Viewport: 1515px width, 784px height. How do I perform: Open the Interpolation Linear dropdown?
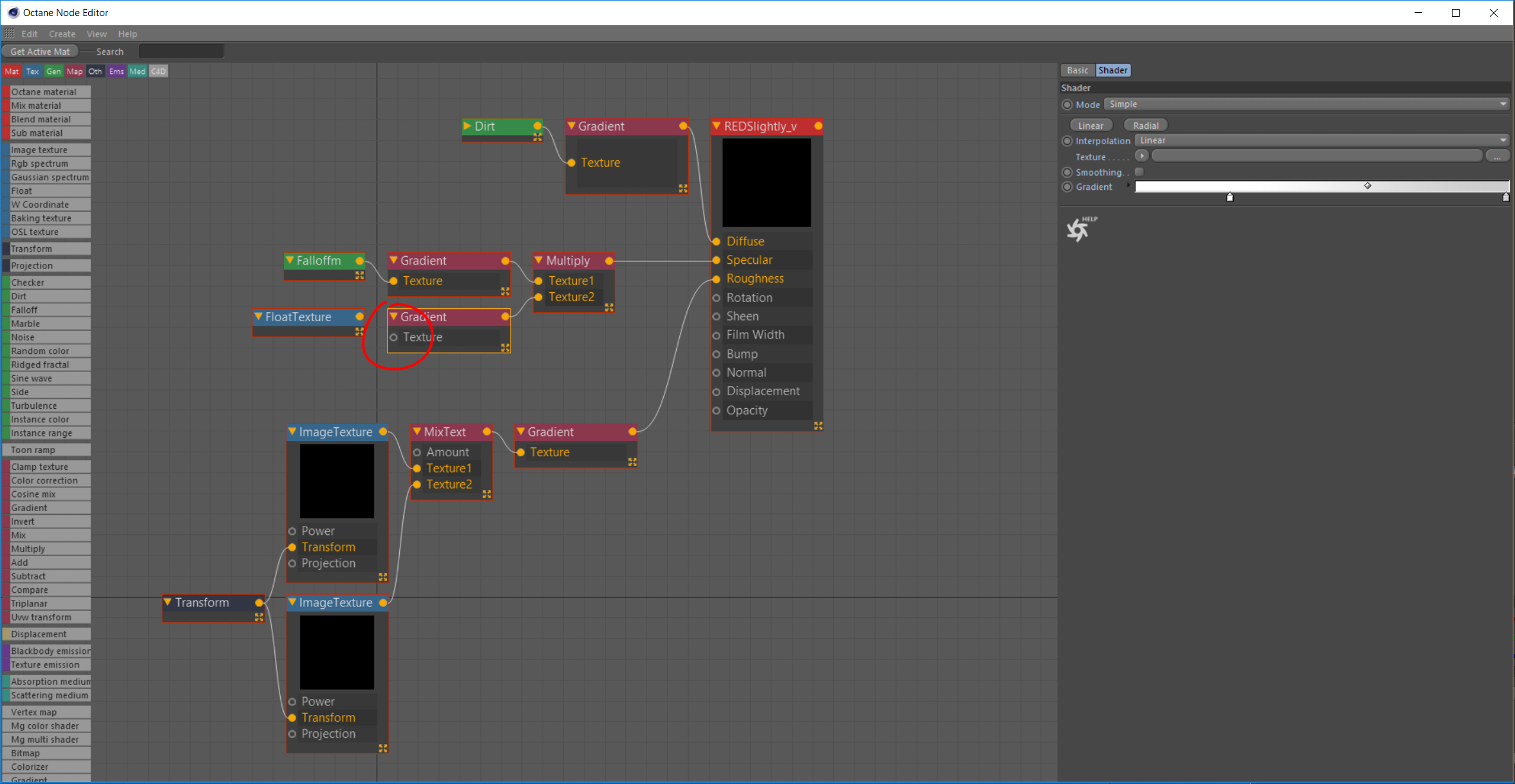point(1321,140)
